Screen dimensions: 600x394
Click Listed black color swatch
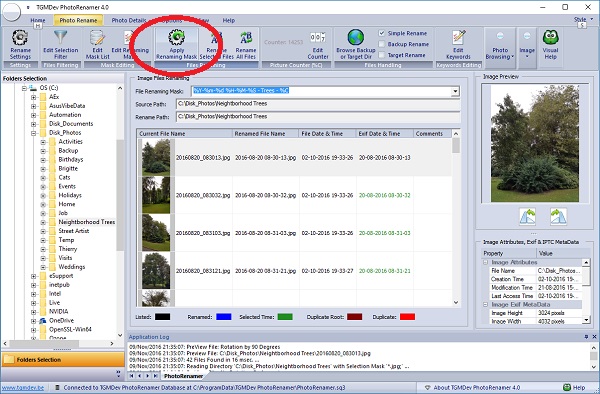coord(162,317)
